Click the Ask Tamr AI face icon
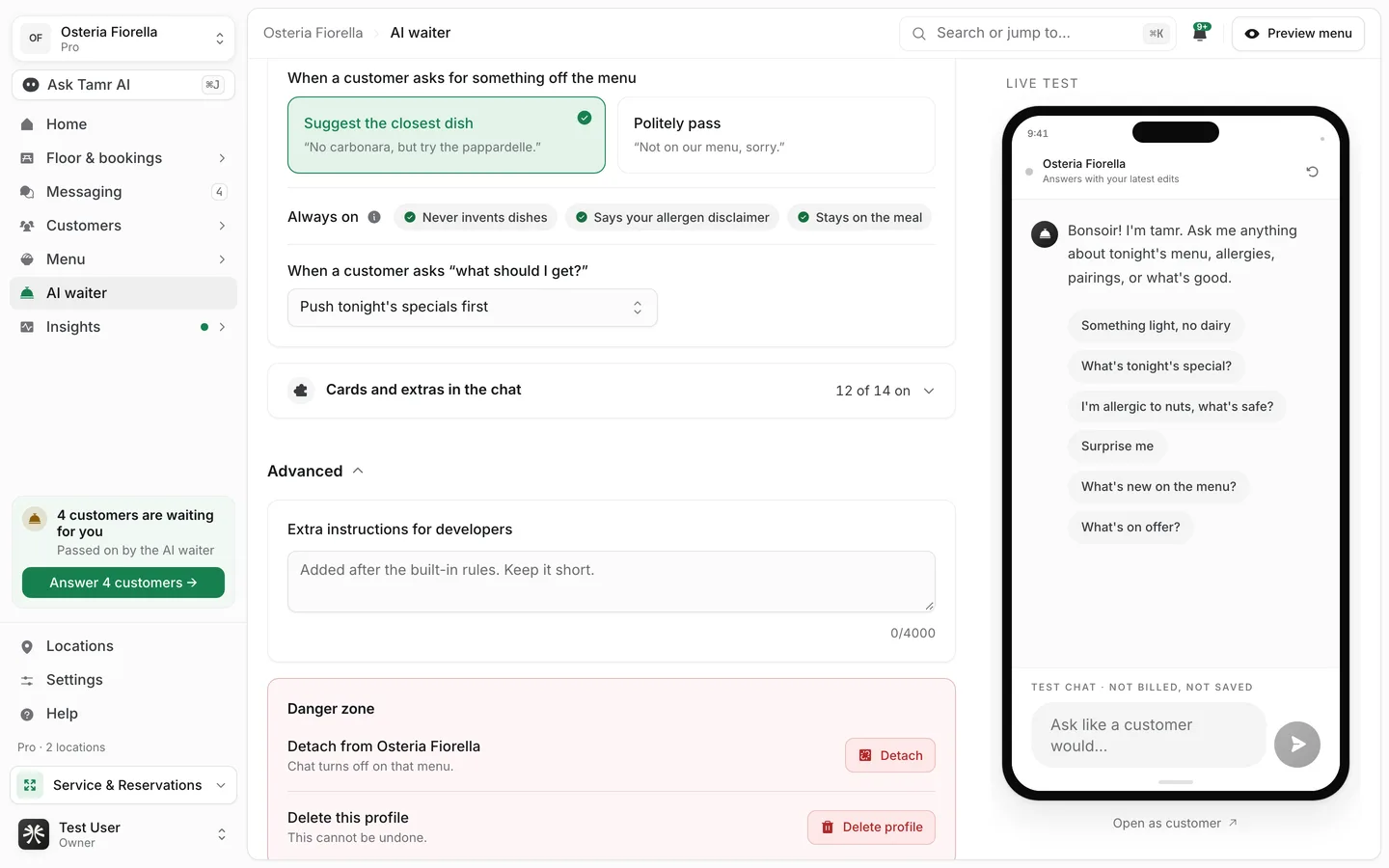Viewport: 1389px width, 868px height. coord(31,85)
